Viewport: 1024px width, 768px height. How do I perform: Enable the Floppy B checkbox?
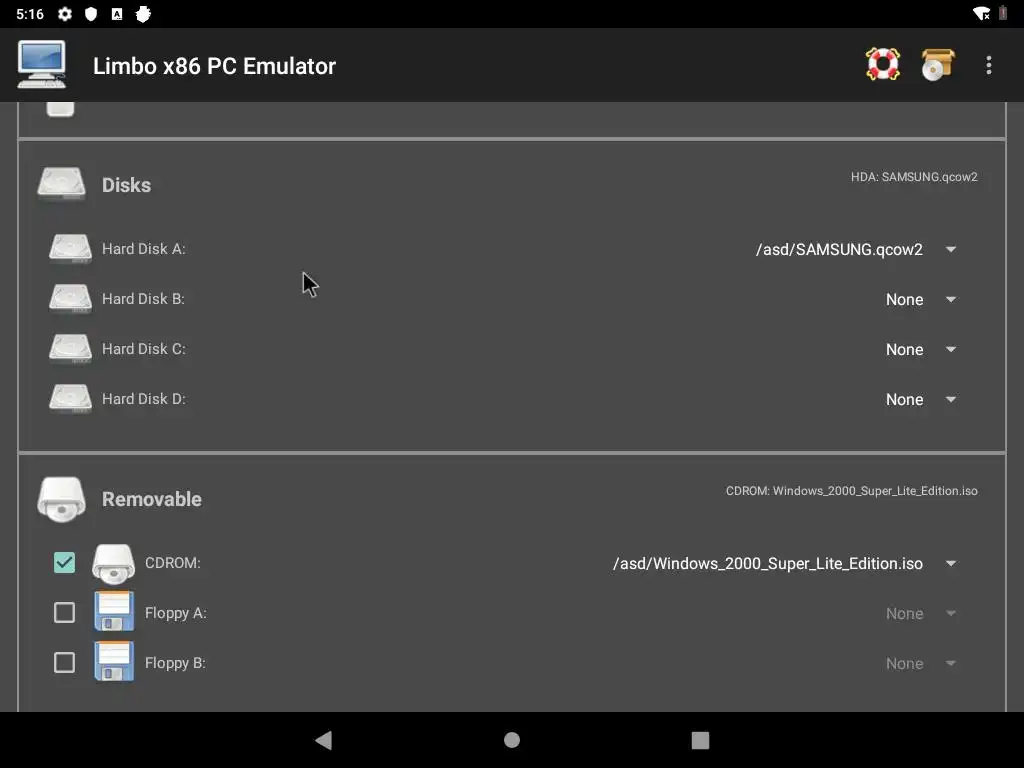64,662
